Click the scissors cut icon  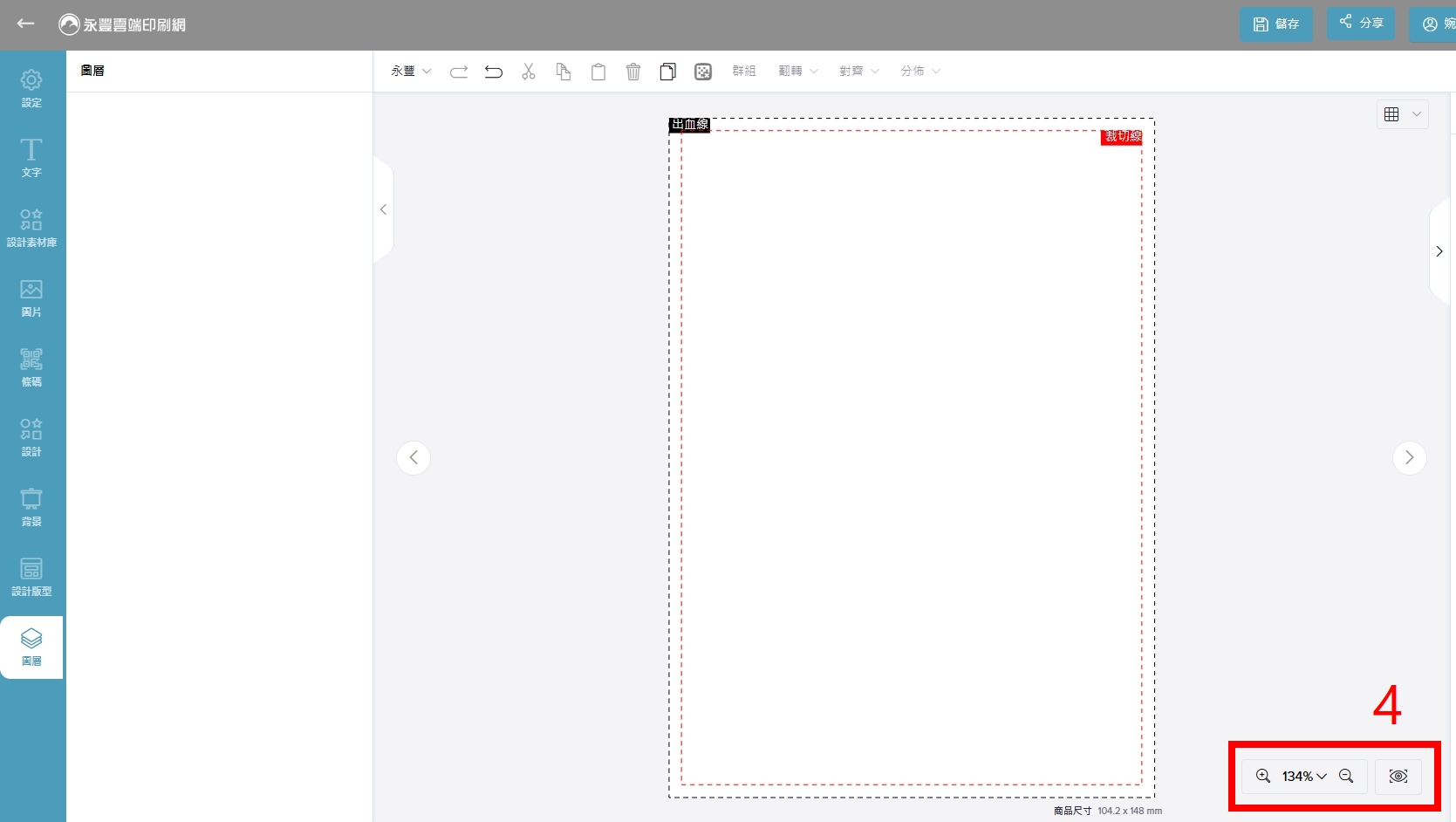pos(529,72)
